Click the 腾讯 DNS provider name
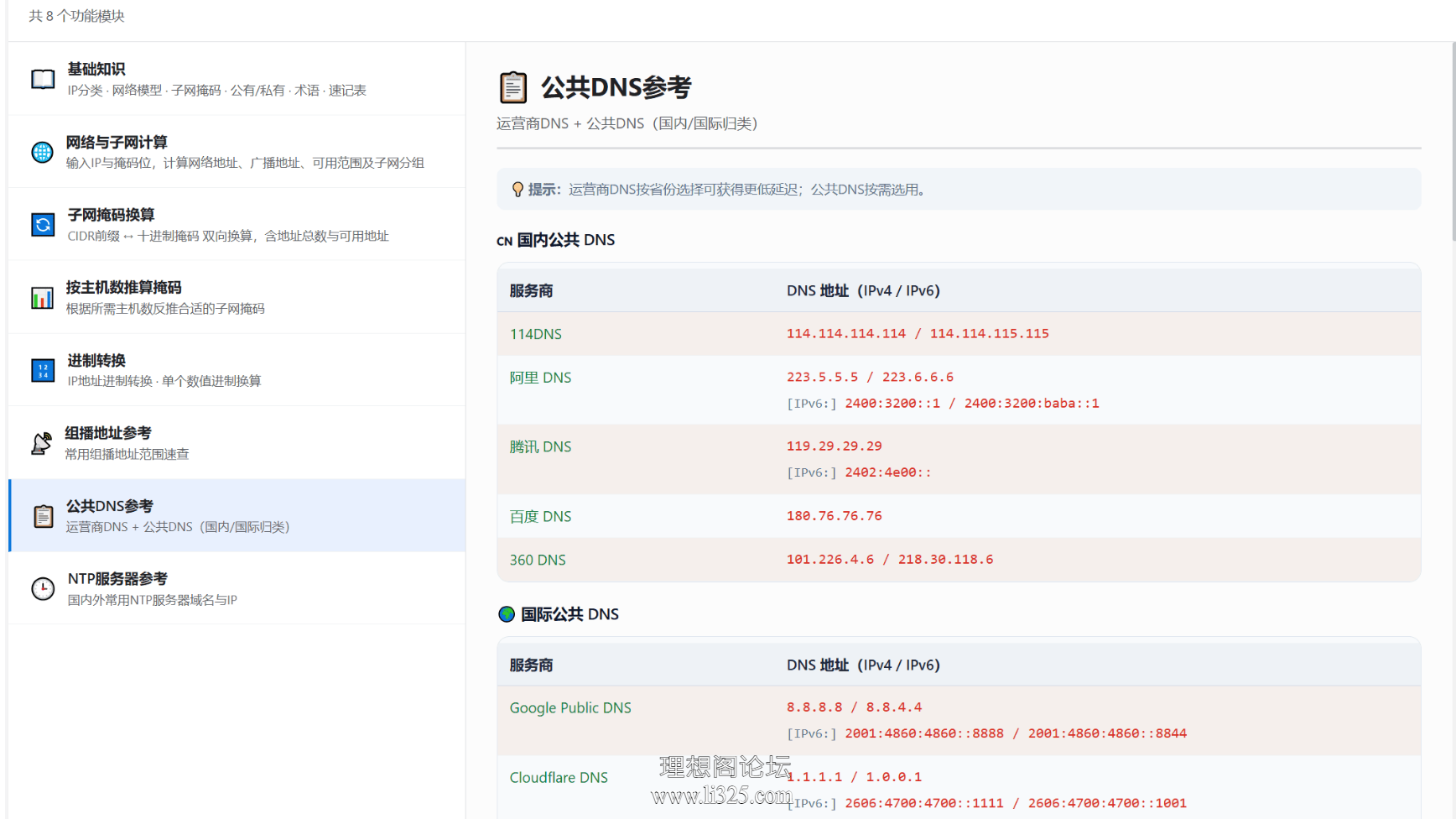The width and height of the screenshot is (1456, 819). [540, 446]
